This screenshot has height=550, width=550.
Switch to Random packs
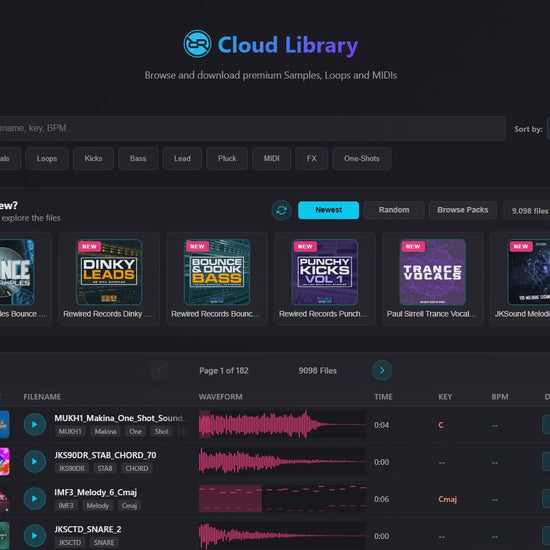point(394,210)
